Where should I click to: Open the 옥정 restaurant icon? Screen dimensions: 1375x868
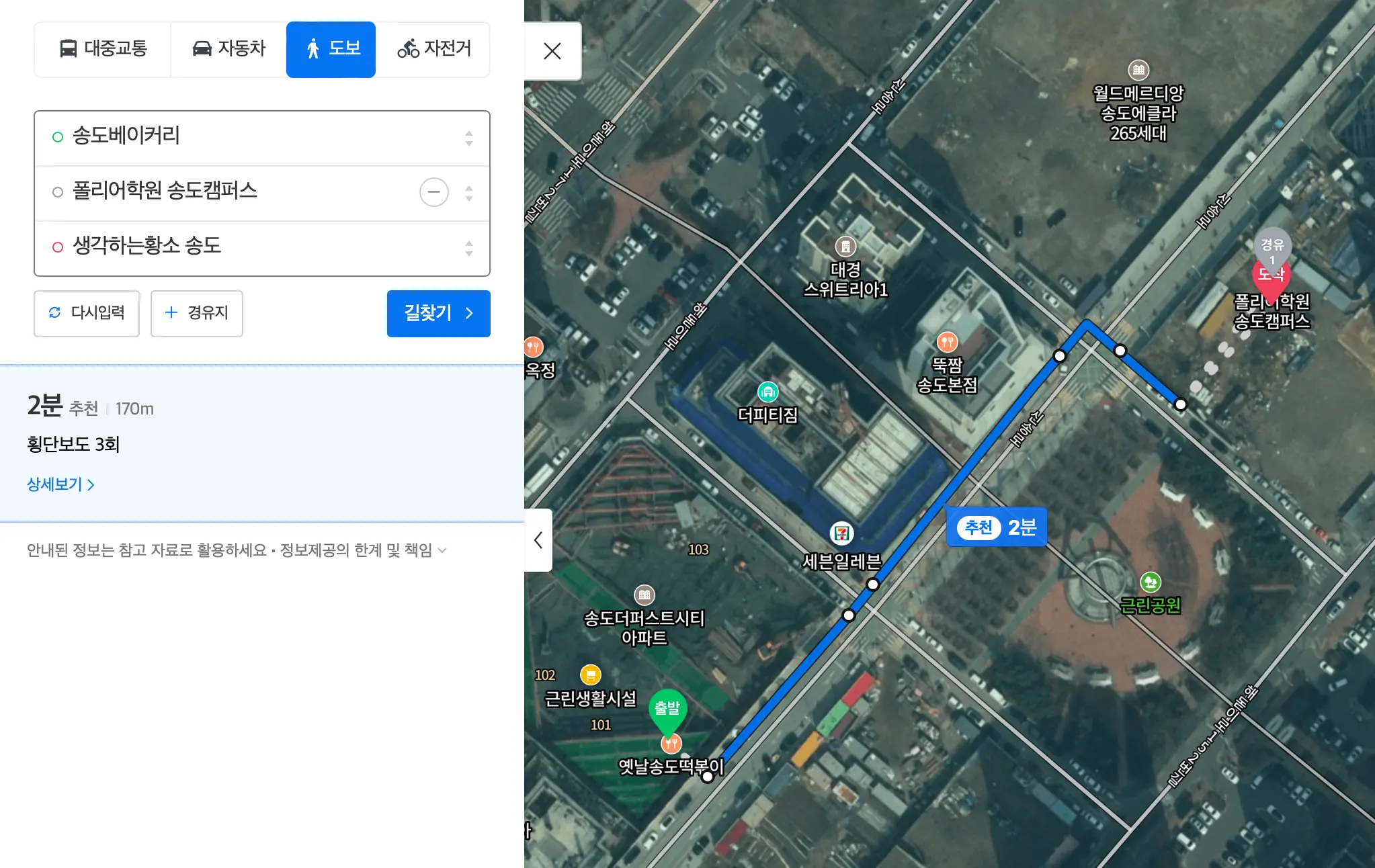(x=533, y=347)
